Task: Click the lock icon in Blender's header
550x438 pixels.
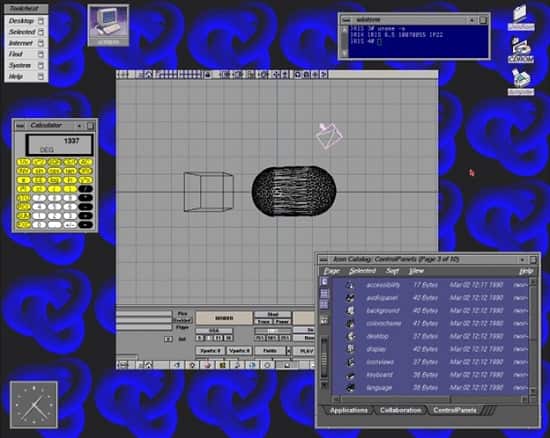Action: point(208,74)
